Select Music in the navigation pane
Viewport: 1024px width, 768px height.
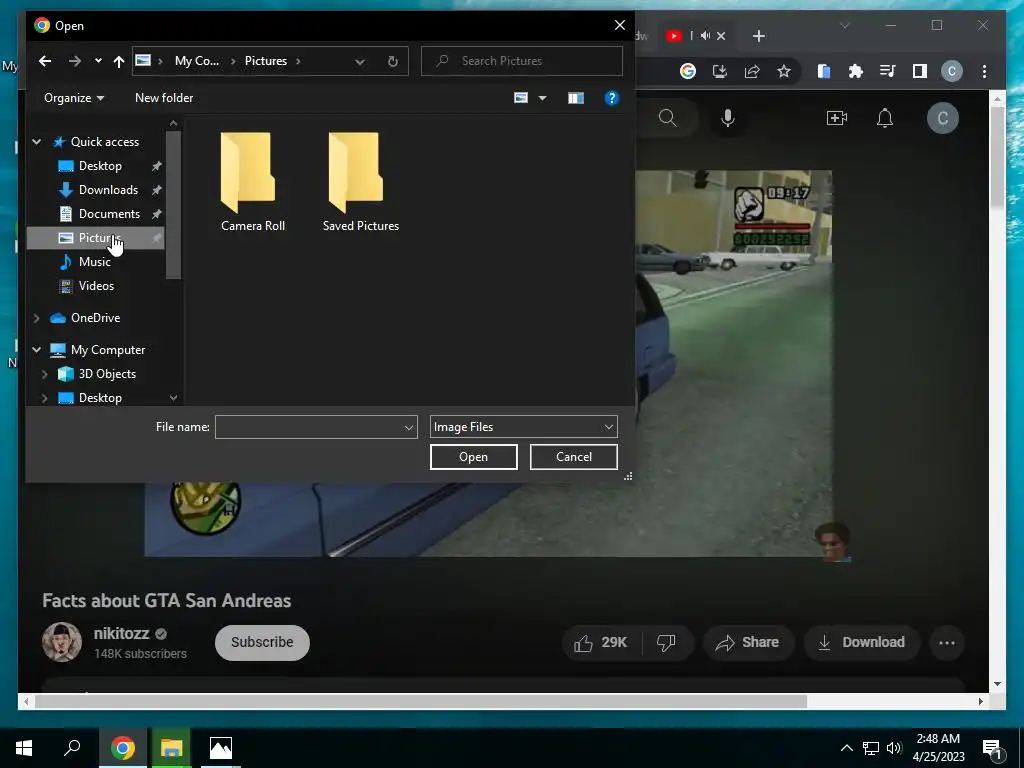coord(95,262)
